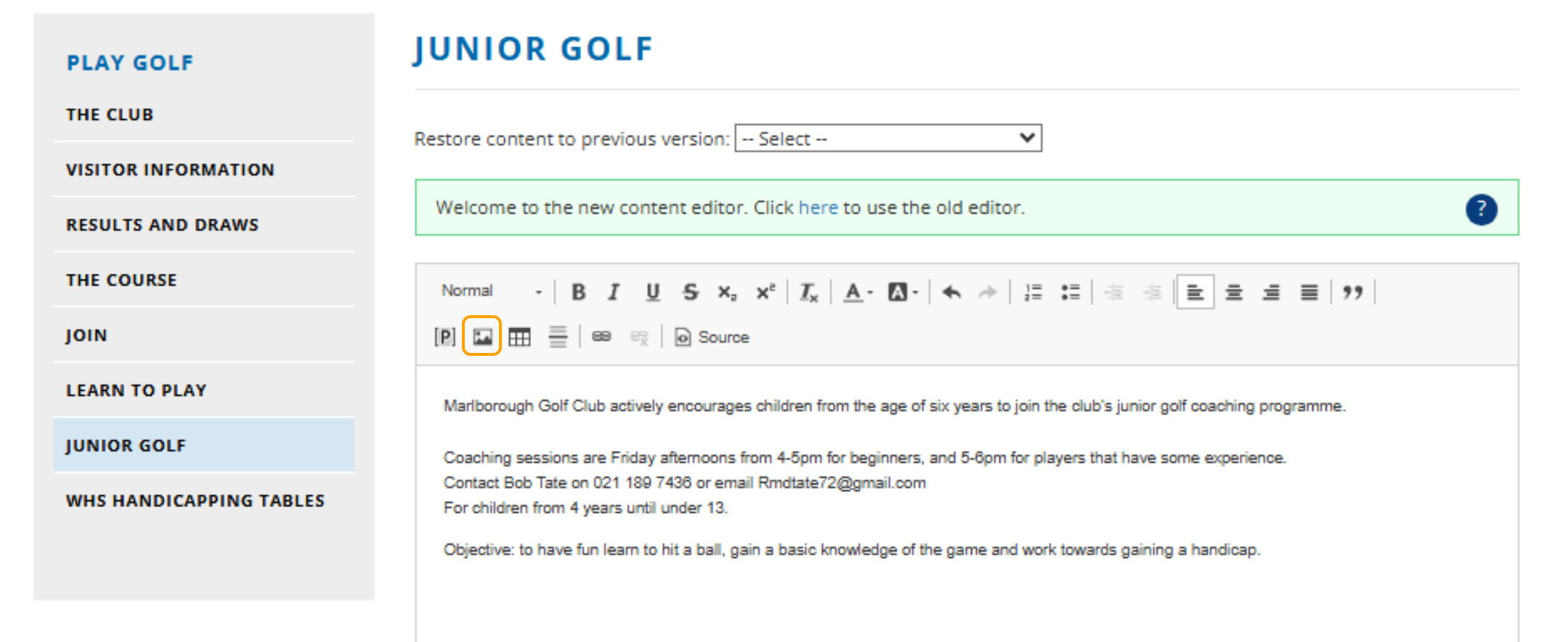Apply subscript formatting

pos(727,292)
